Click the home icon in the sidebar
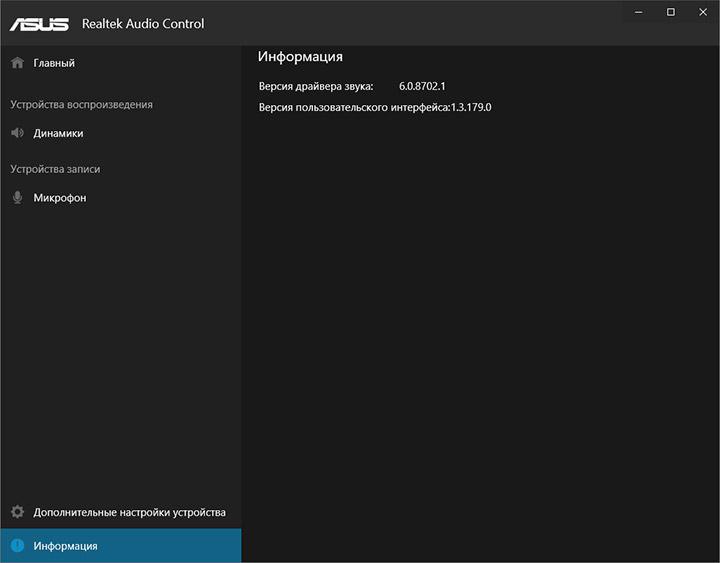This screenshot has width=720, height=563. (x=17, y=63)
